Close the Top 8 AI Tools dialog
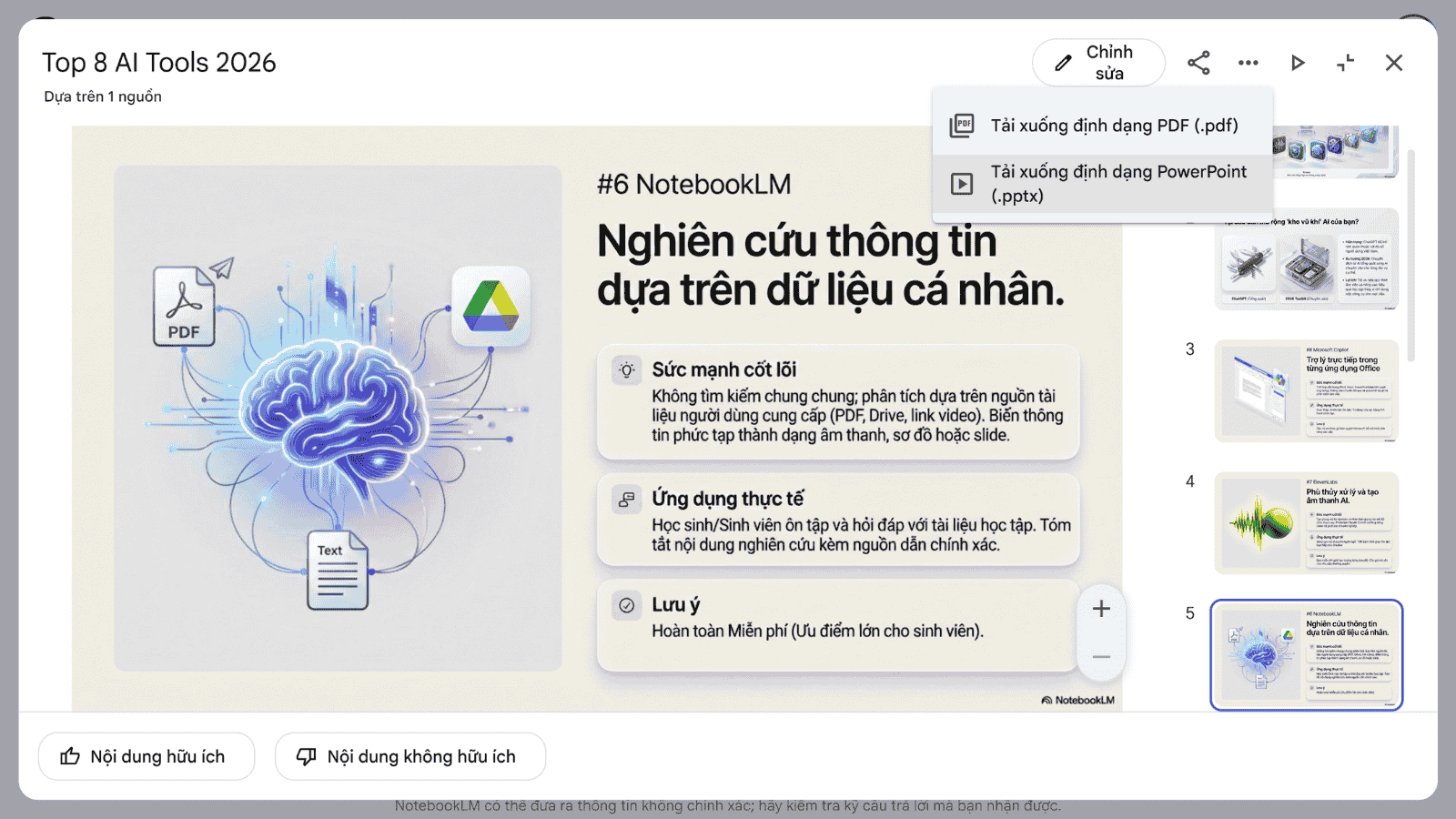 pyautogui.click(x=1393, y=63)
